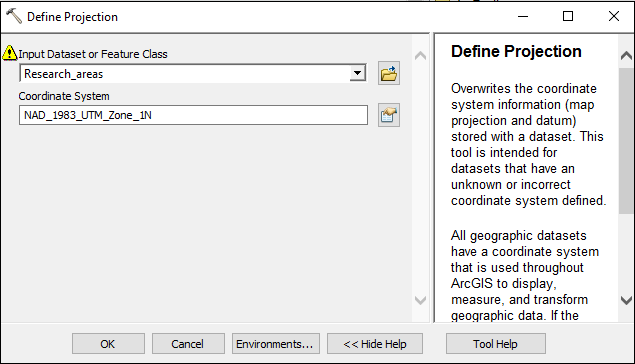The height and width of the screenshot is (364, 635).
Task: Click the yellow warning icon beside Input Dataset
Action: coord(9,53)
